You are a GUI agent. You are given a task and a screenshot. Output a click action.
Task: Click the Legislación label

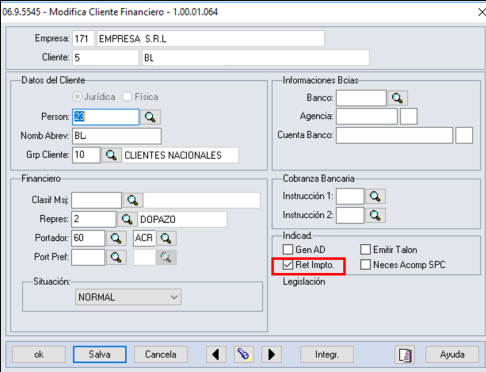click(304, 282)
